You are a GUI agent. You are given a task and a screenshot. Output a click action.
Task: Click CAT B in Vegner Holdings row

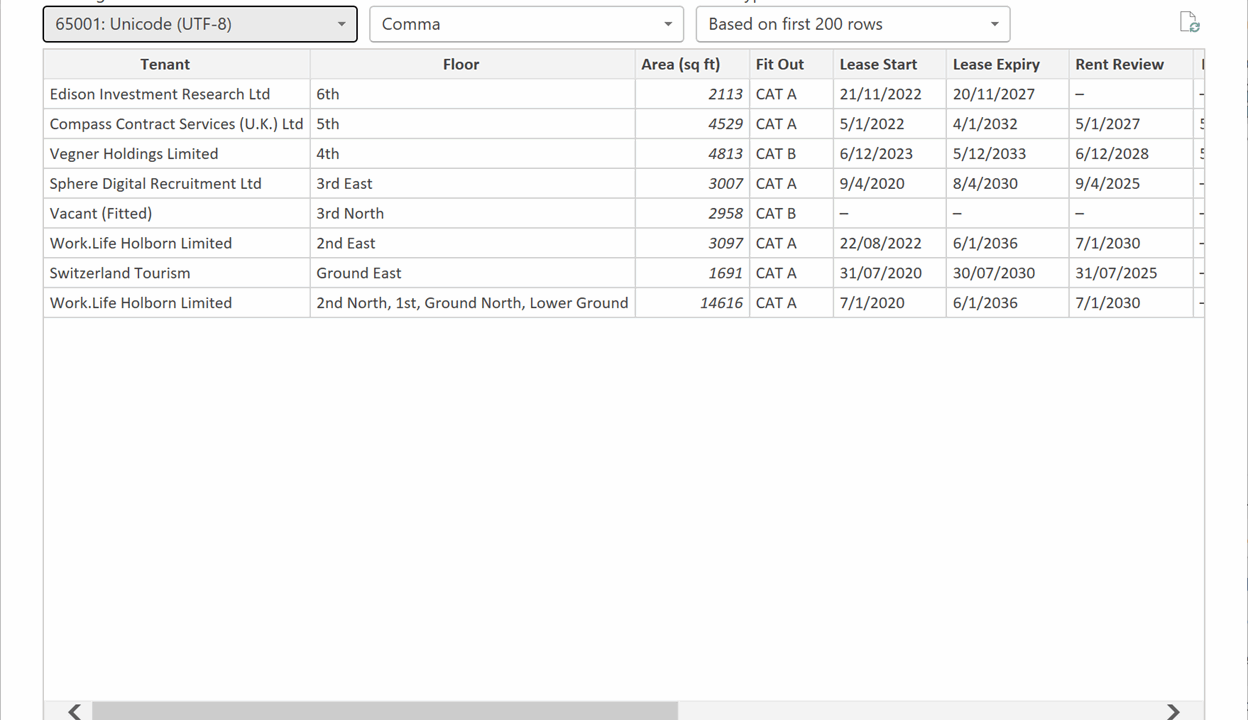pyautogui.click(x=791, y=154)
